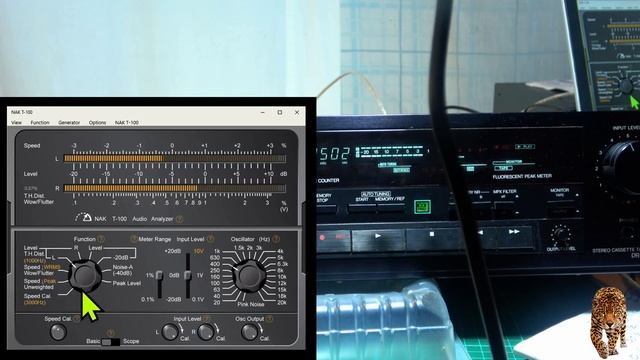640x360 pixels.
Task: Select Pink Noise on the oscillator dial
Action: [251, 304]
